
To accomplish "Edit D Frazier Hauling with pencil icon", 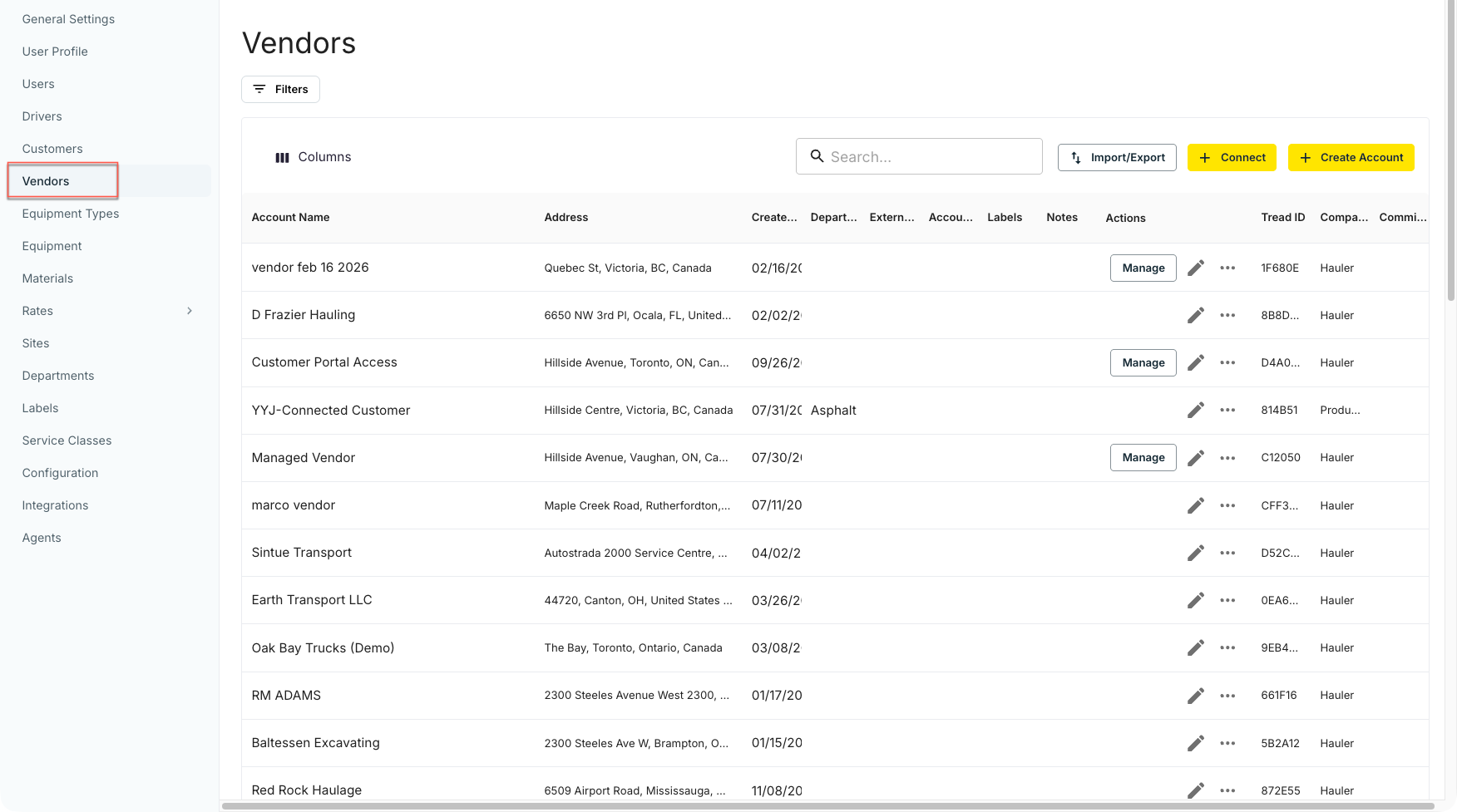I will (1196, 315).
